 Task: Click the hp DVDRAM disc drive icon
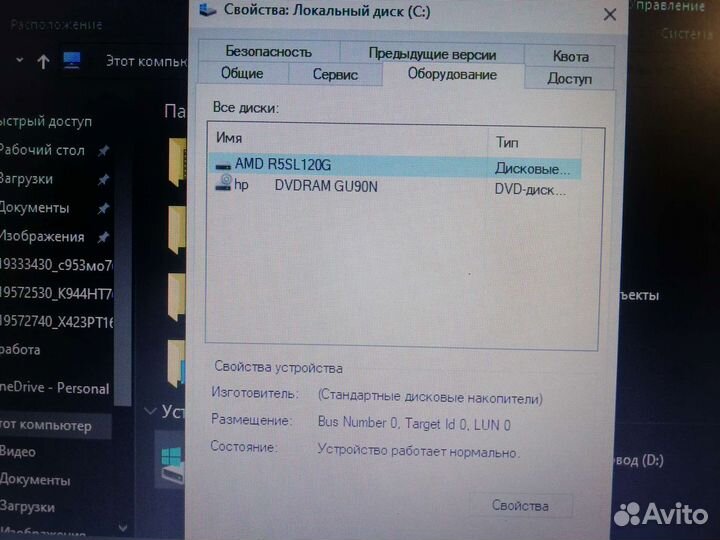[224, 183]
